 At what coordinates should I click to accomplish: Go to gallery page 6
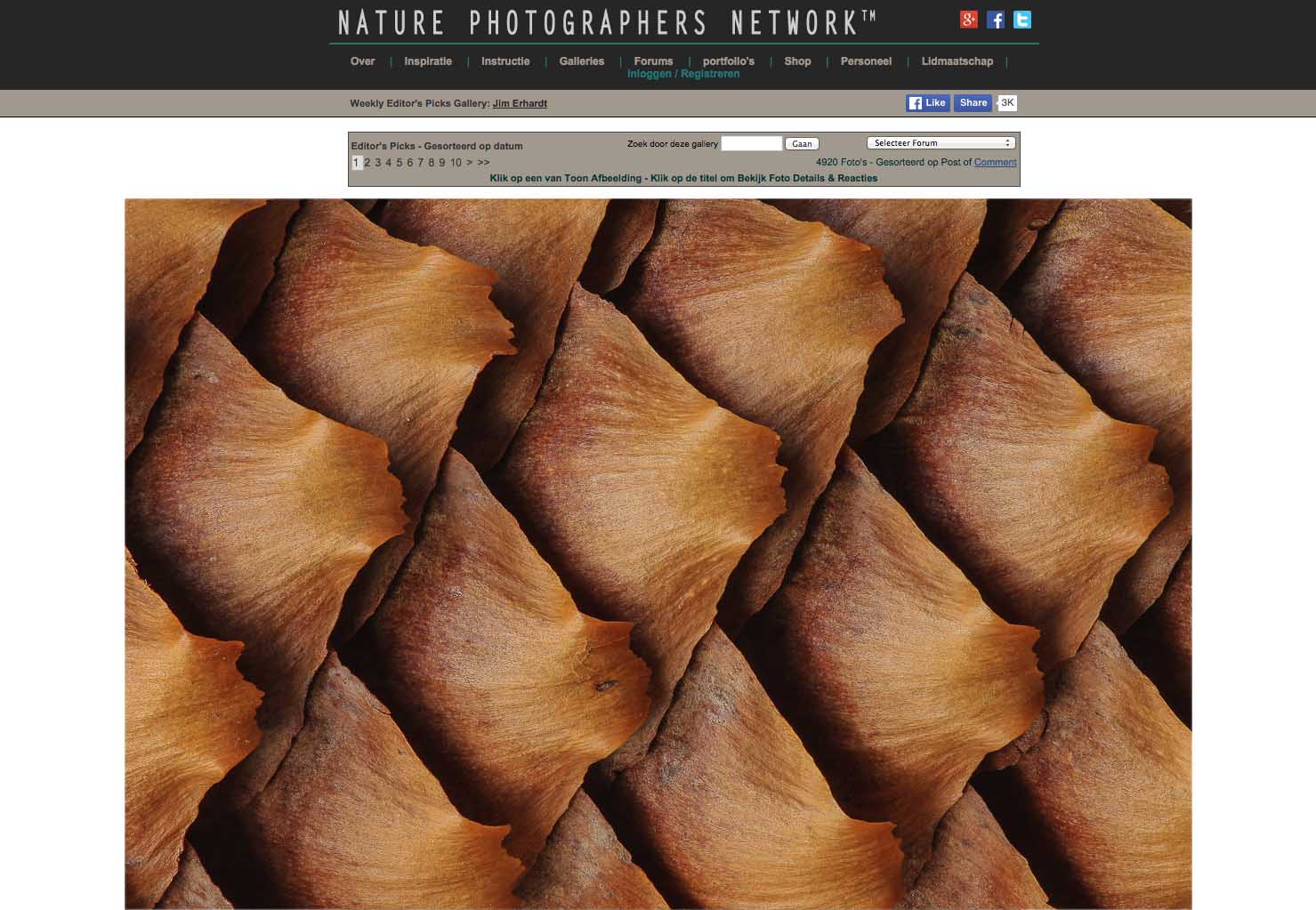[409, 163]
